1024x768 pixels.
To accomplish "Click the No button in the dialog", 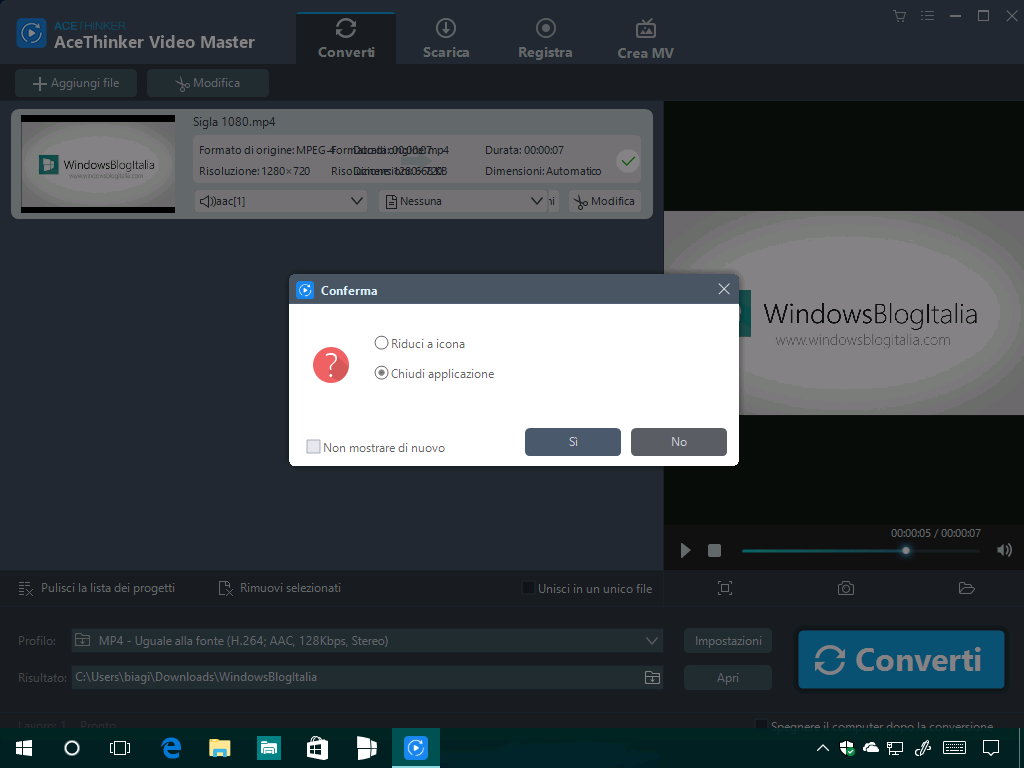I will pos(679,442).
